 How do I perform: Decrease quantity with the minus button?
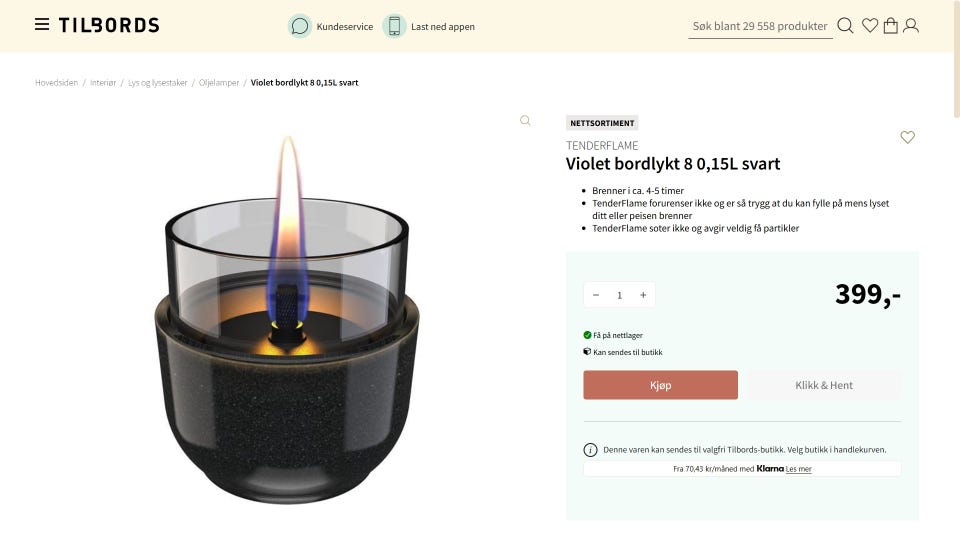click(596, 295)
